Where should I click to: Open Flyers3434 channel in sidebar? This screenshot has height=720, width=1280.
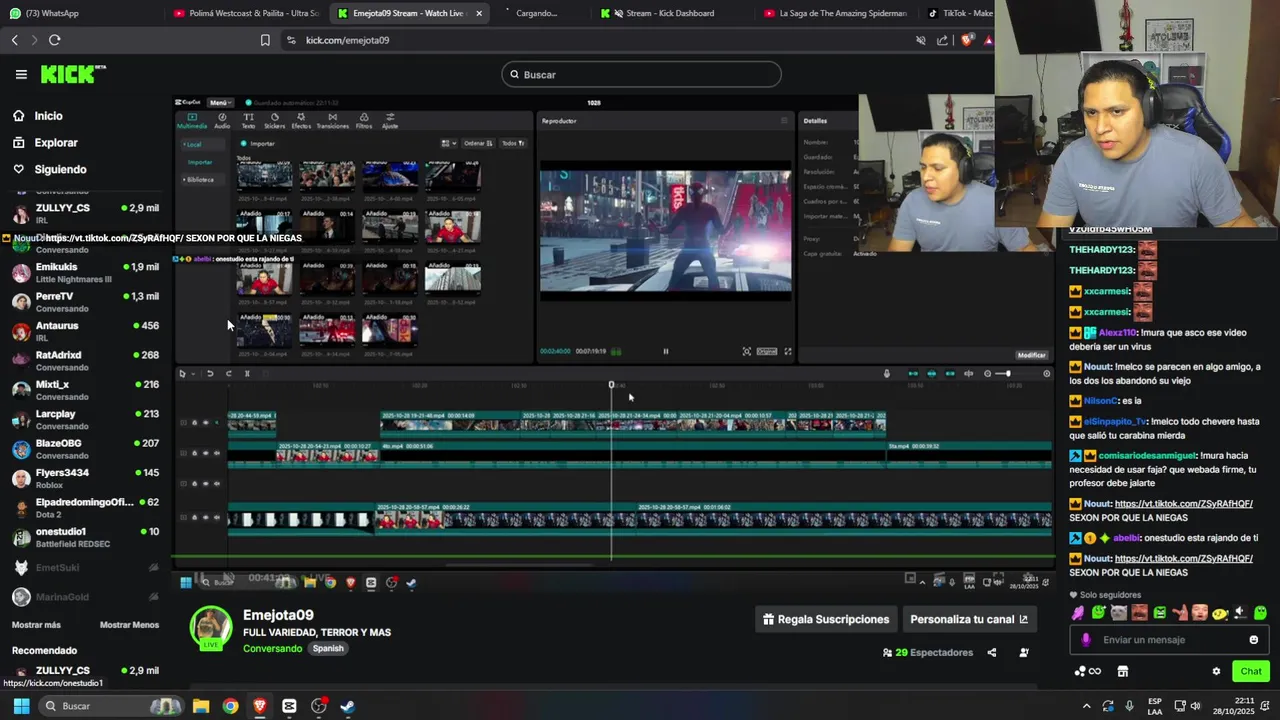pos(85,478)
